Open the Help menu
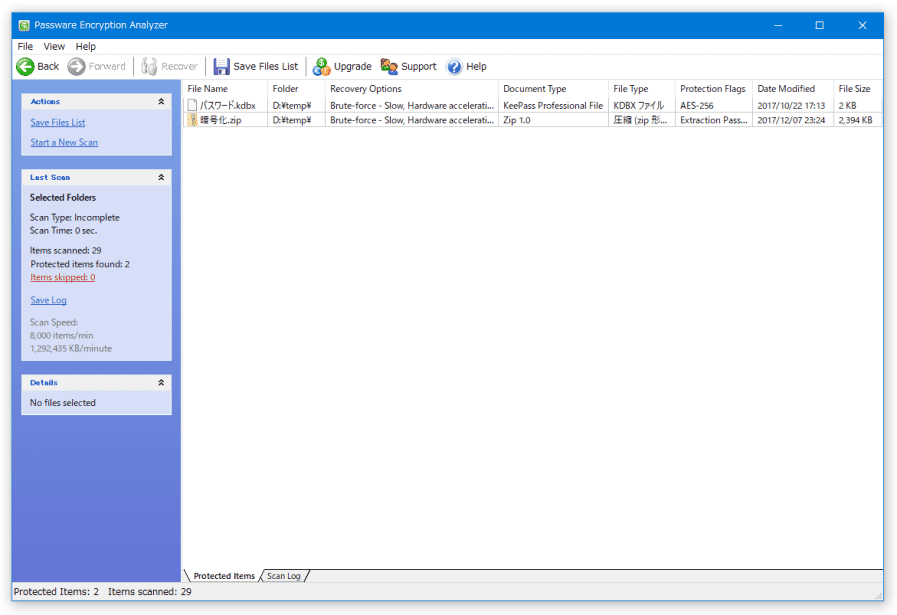This screenshot has height=615, width=897. (x=86, y=46)
